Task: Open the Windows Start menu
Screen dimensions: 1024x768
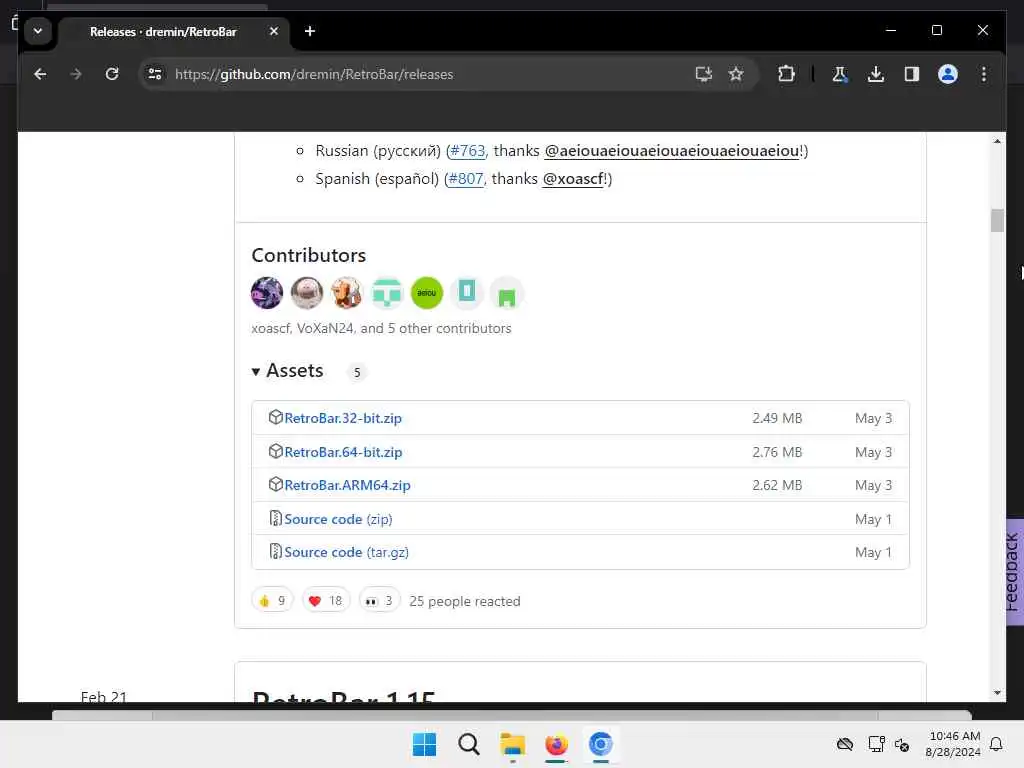Action: coord(424,744)
